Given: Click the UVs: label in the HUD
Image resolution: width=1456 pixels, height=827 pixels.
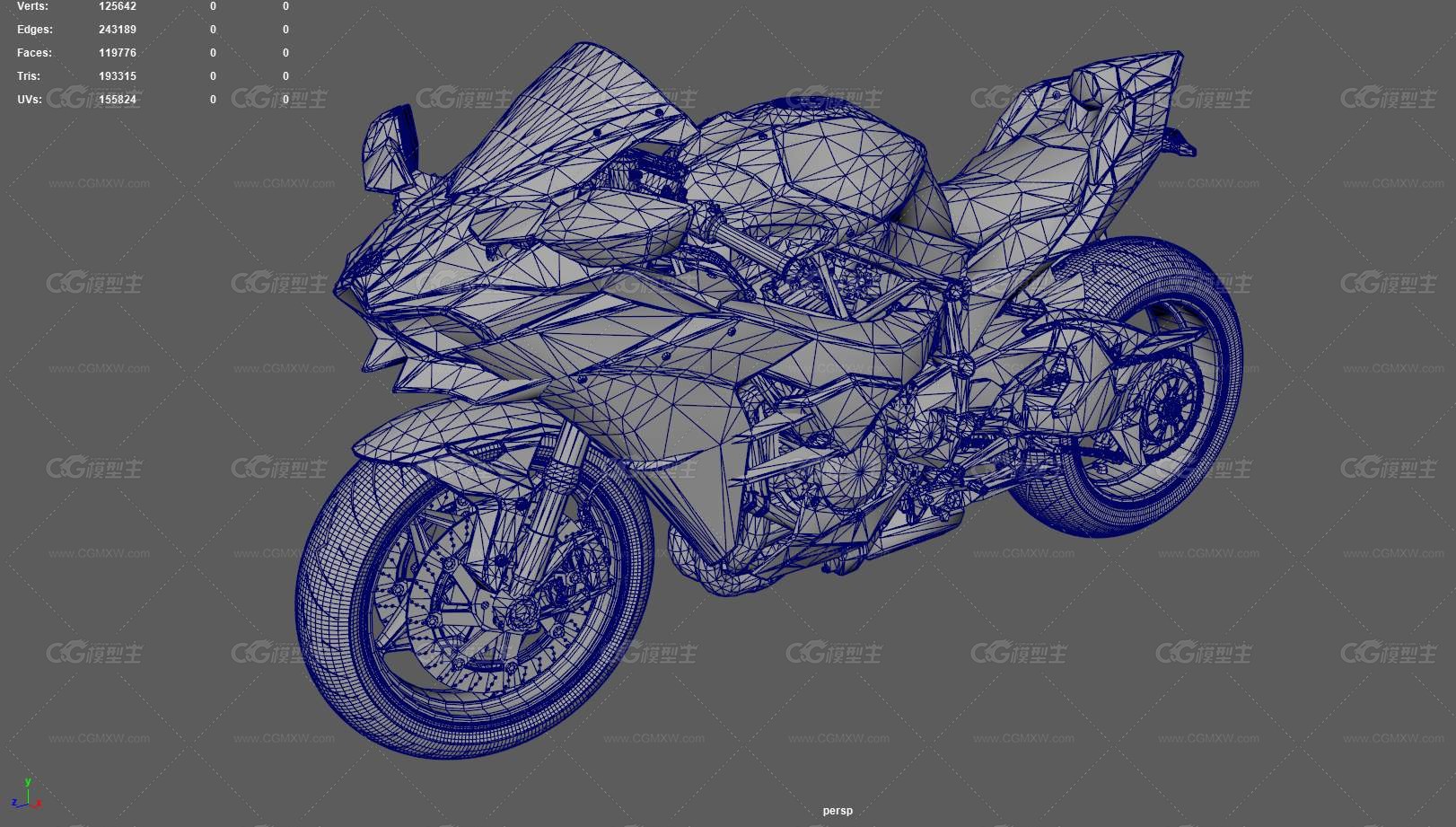Looking at the screenshot, I should pyautogui.click(x=30, y=100).
